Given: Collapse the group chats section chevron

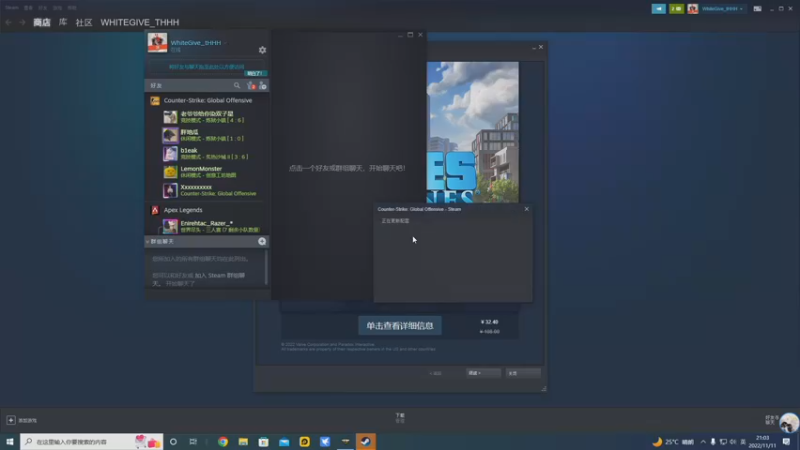Looking at the screenshot, I should [147, 242].
